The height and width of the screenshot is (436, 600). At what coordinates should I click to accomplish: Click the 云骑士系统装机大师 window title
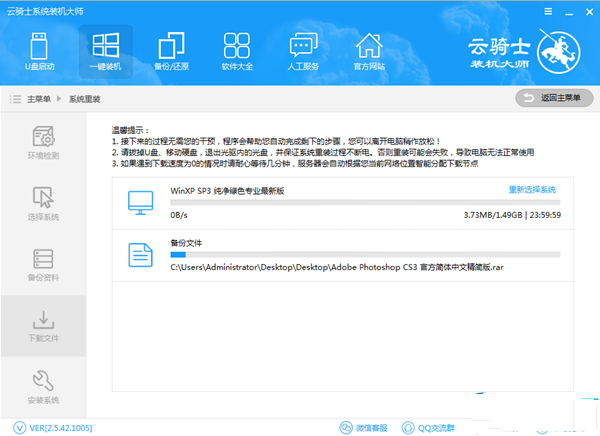pos(45,11)
